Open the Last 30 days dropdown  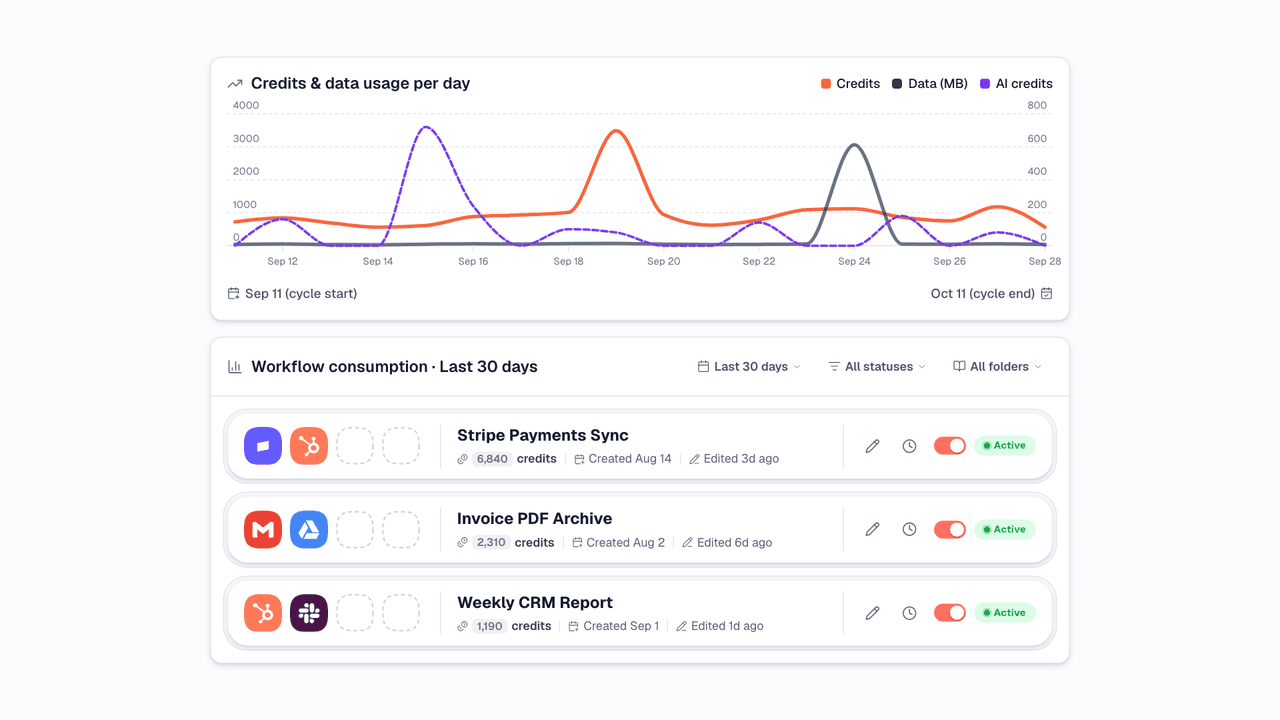750,367
